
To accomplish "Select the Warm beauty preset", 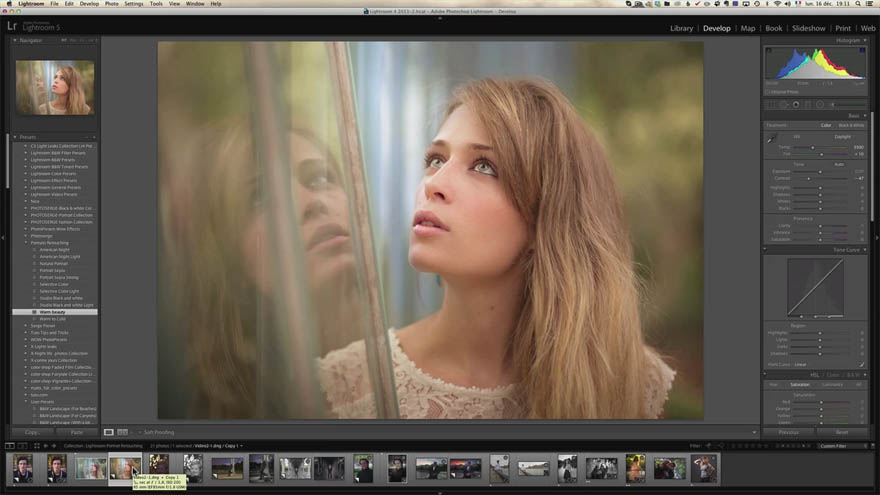I will [x=55, y=311].
